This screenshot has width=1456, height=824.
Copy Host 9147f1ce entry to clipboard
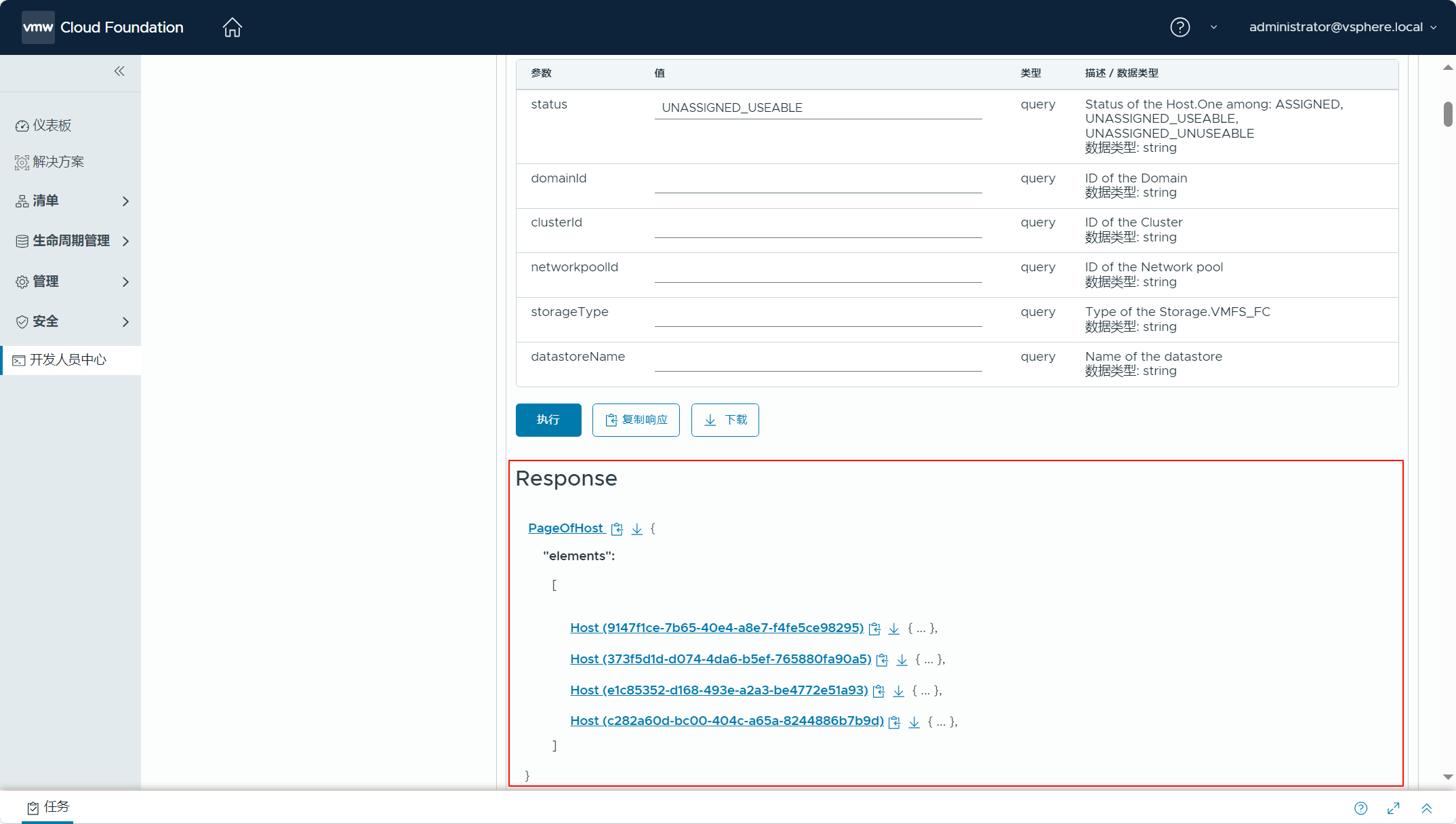click(874, 629)
